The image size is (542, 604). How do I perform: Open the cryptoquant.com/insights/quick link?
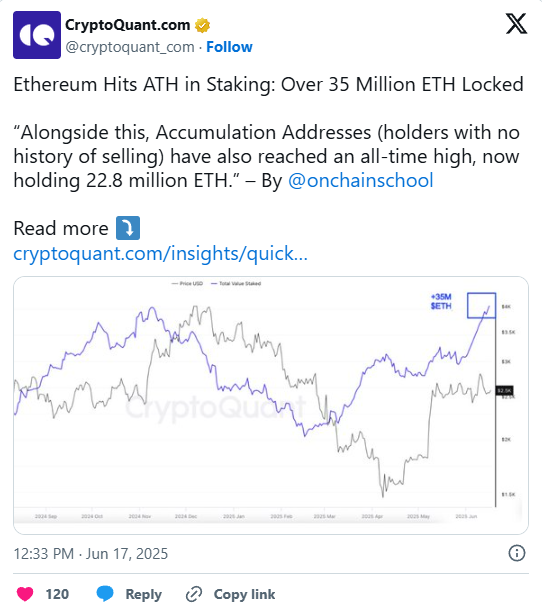[160, 253]
